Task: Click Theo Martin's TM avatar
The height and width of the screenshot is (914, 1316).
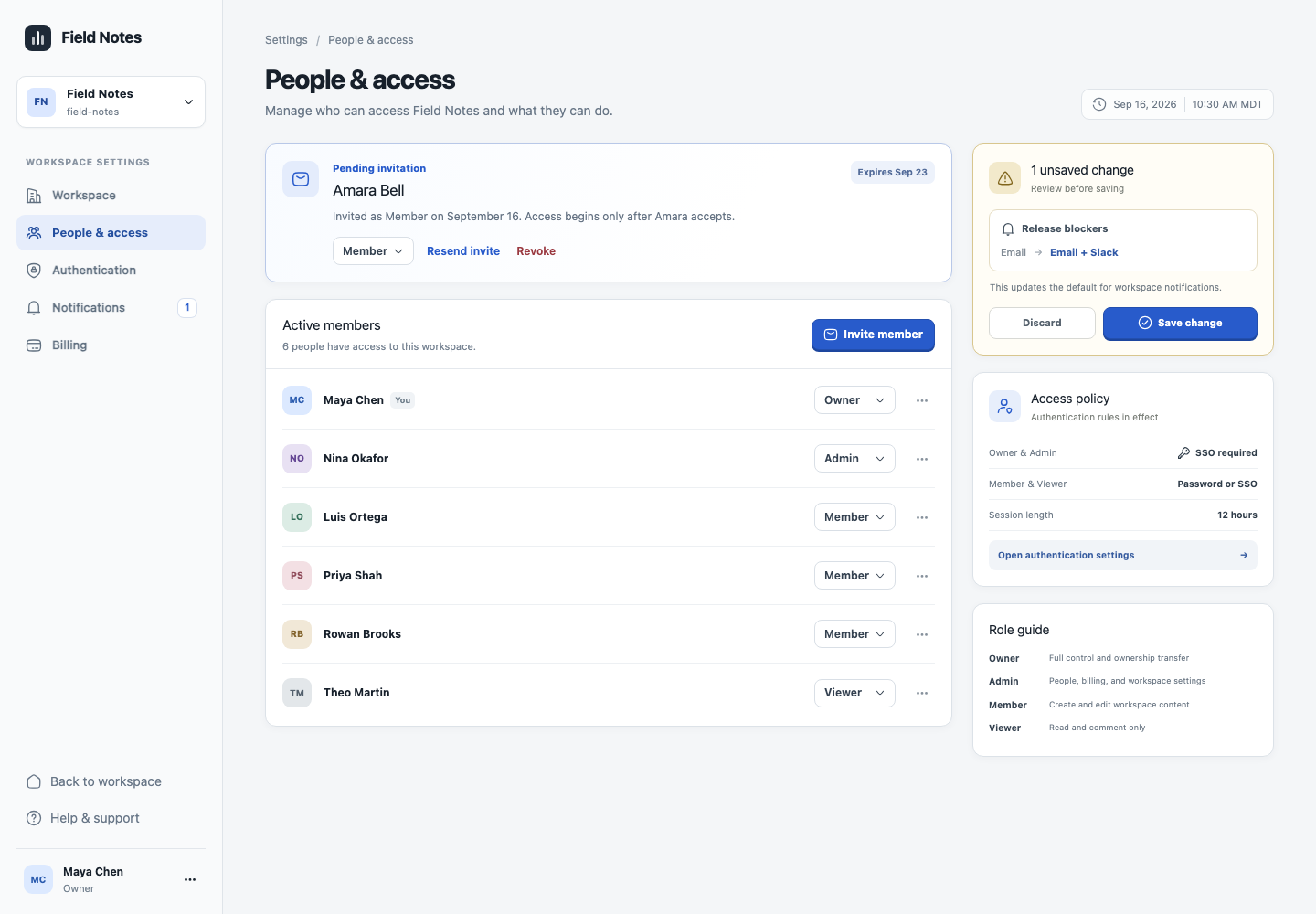Action: click(x=297, y=693)
